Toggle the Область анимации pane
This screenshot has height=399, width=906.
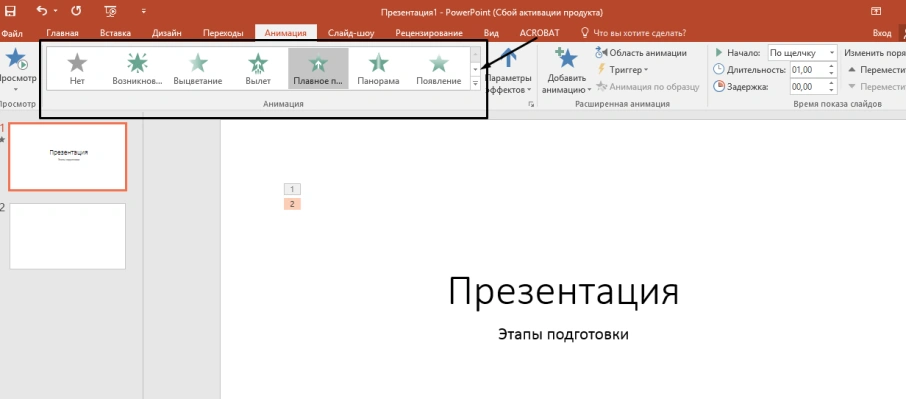click(641, 53)
